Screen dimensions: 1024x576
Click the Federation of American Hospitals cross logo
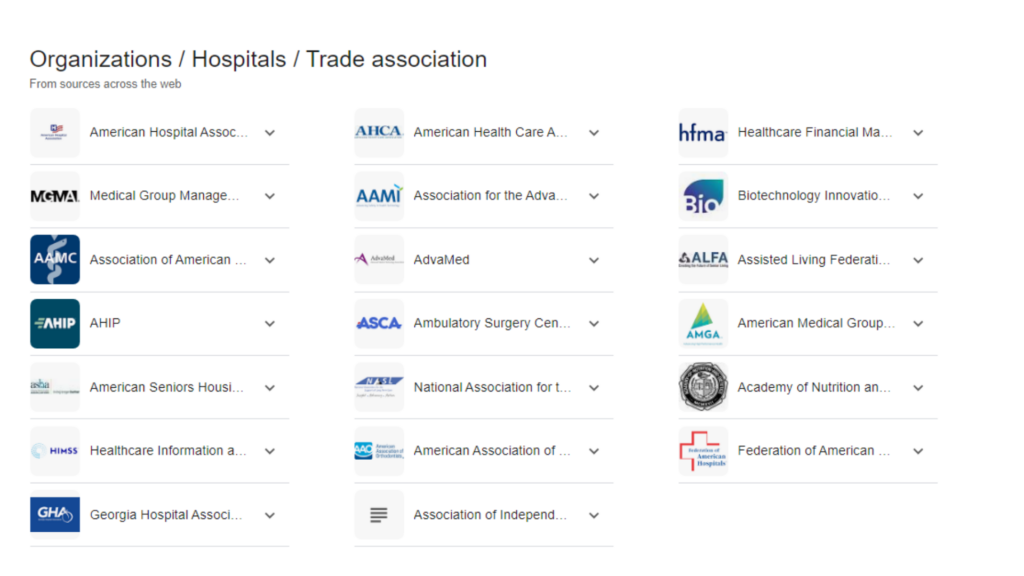pyautogui.click(x=703, y=450)
